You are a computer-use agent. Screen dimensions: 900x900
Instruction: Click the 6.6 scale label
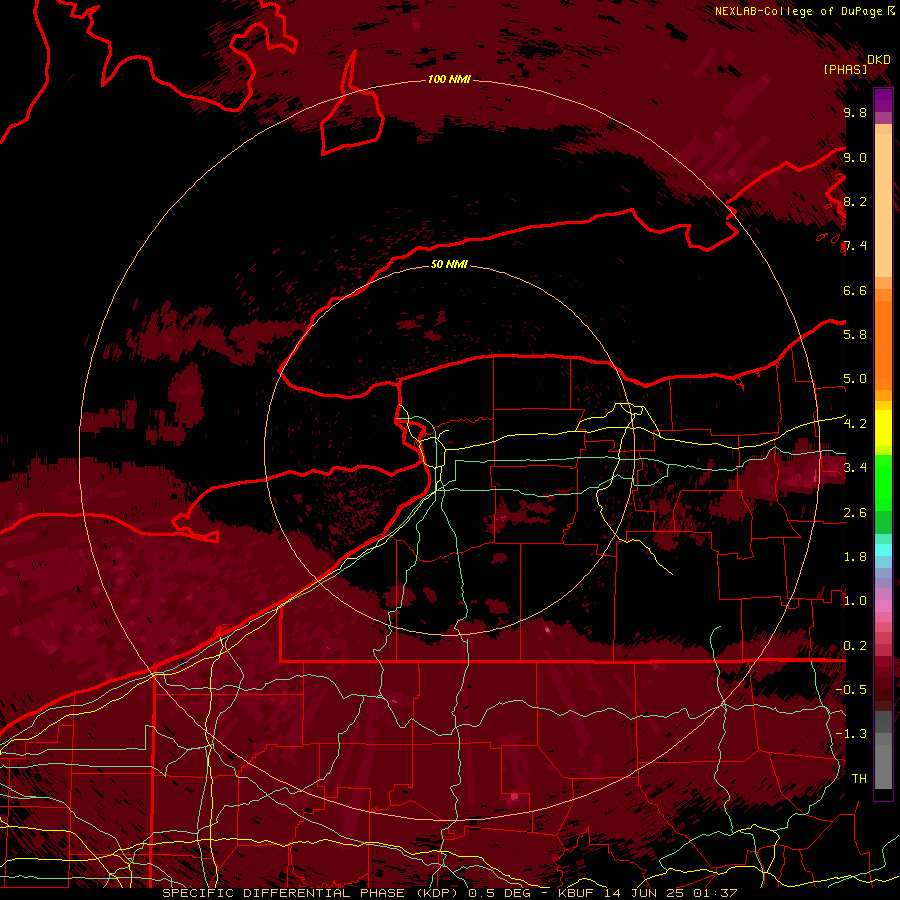point(855,290)
